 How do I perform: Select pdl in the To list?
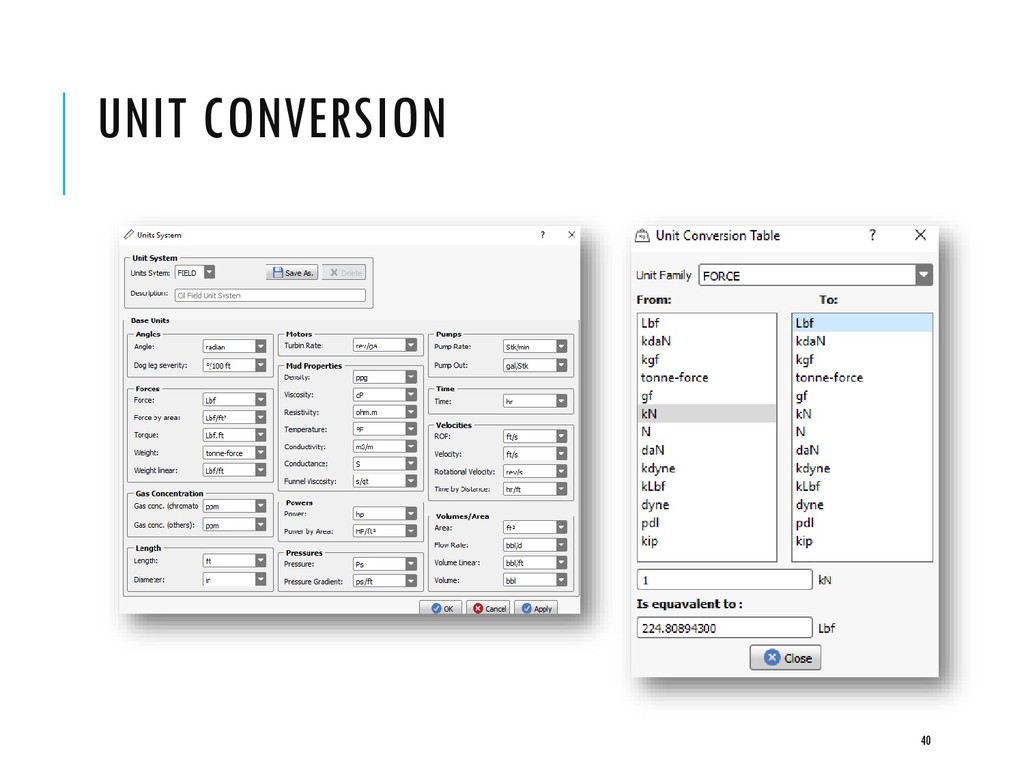[862, 522]
